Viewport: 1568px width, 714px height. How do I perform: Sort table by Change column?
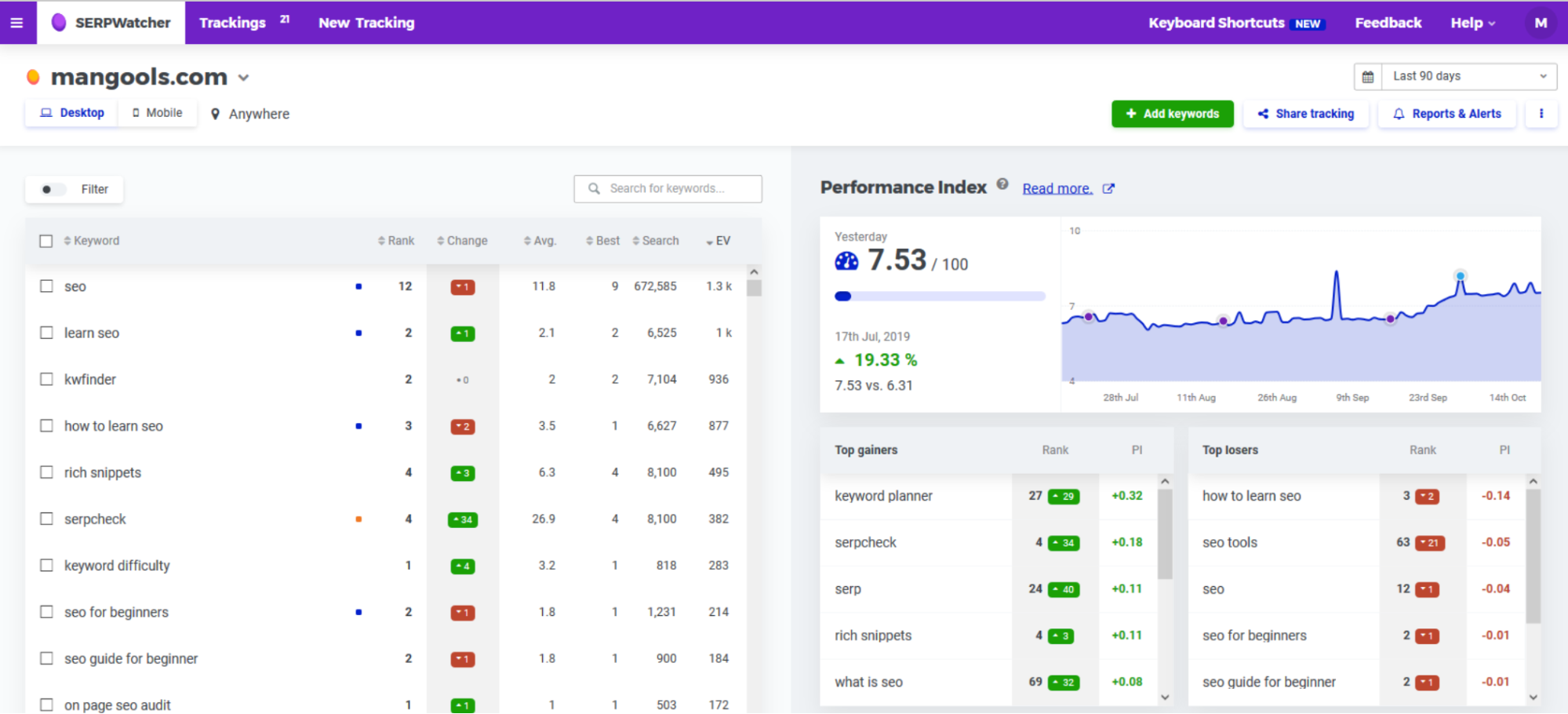462,241
